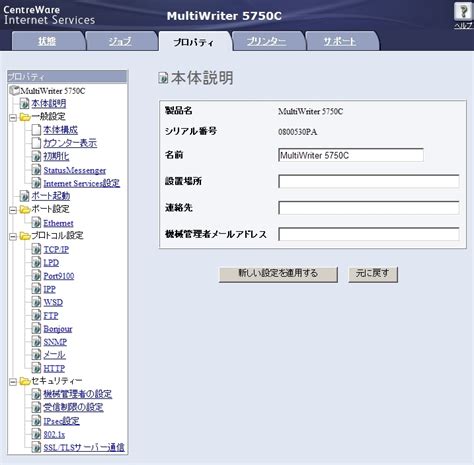Click the icon next to Ethernet

36,223
